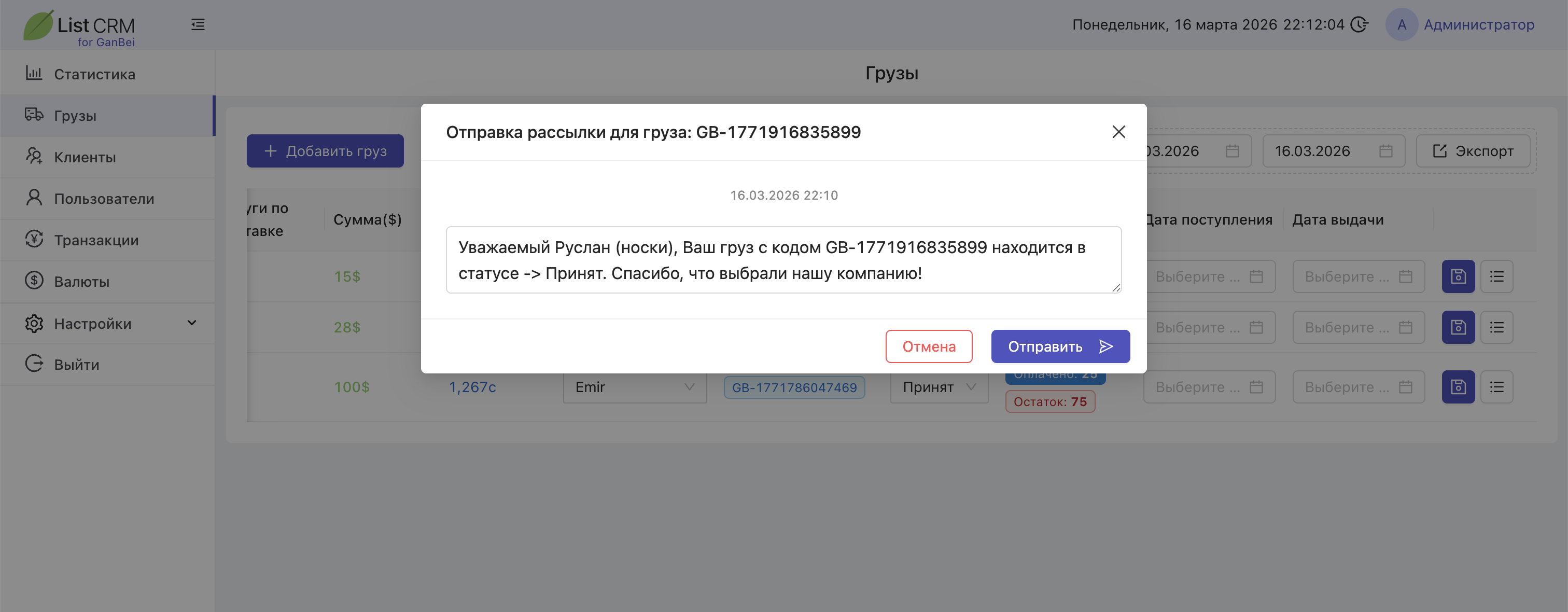Click inside the message text area
The height and width of the screenshot is (612, 1568).
(x=783, y=260)
